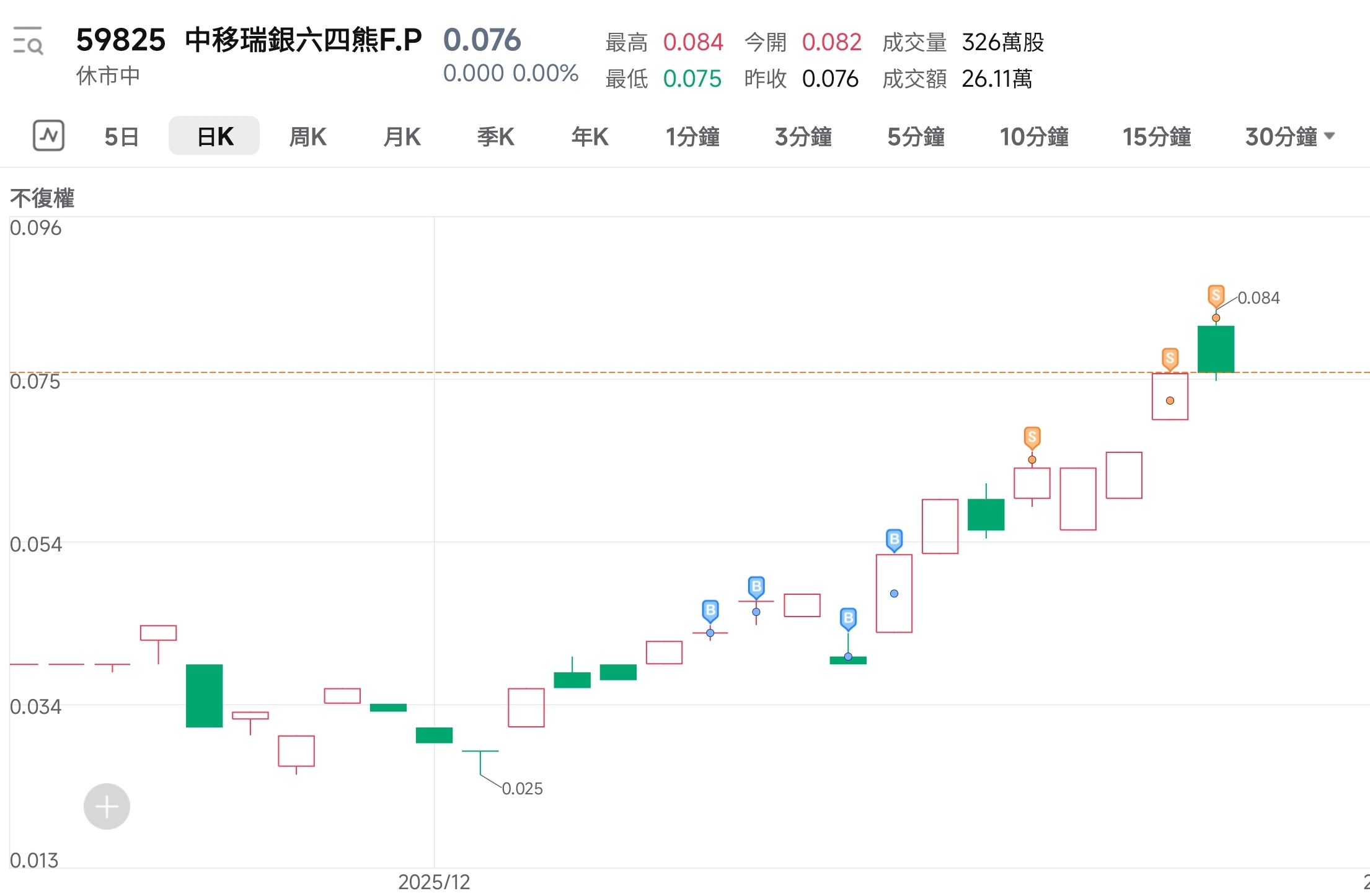The image size is (1370, 896).
Task: Click the orange S sell marker mid-chart
Action: click(x=1031, y=438)
